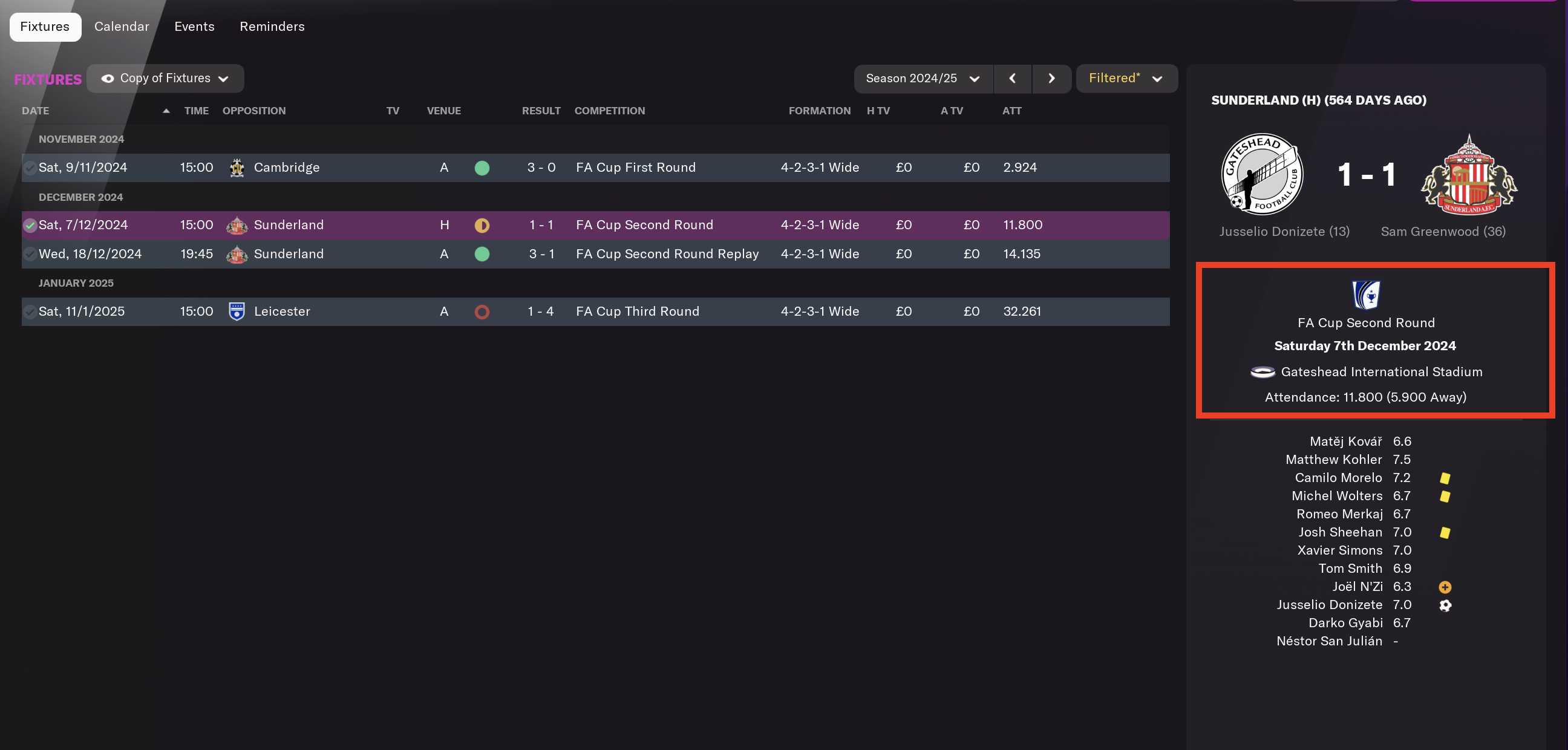The width and height of the screenshot is (1568, 750).
Task: Click the FA Cup competition icon
Action: [x=1365, y=294]
